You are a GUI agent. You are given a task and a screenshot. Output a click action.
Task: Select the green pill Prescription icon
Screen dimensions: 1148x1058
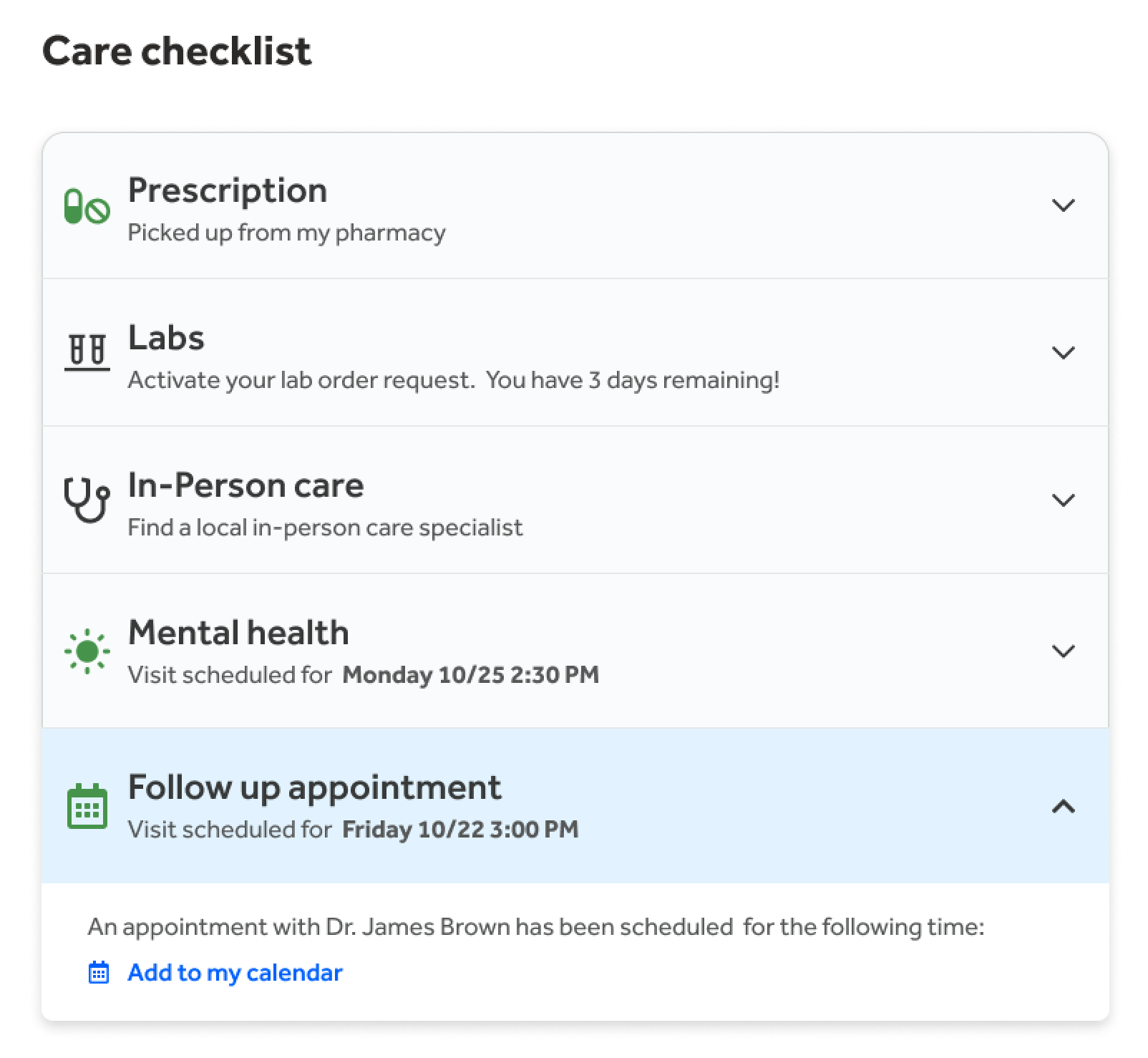[x=87, y=206]
